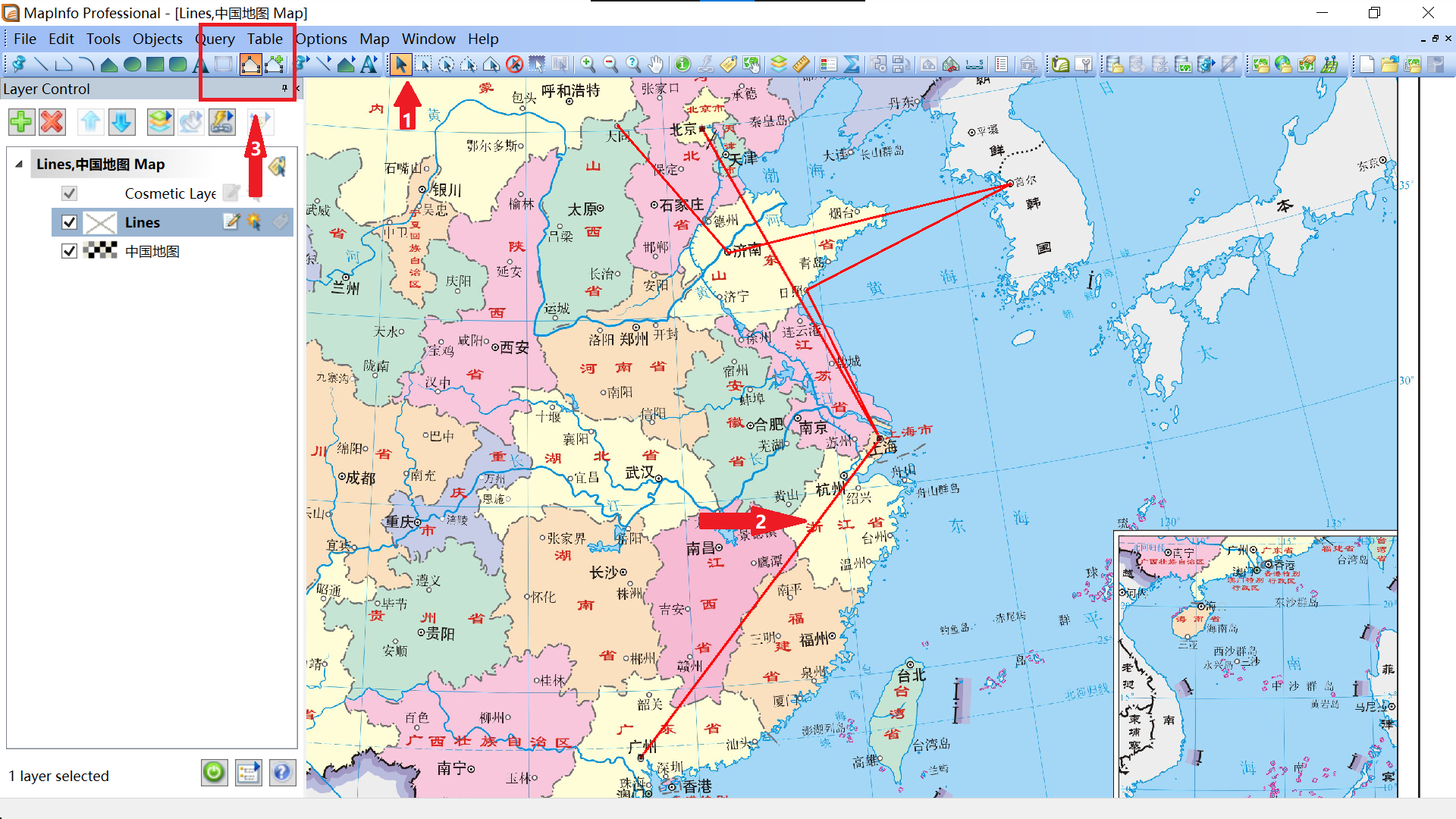
Task: Select the Reshape tool in the toolbar
Action: click(x=250, y=64)
